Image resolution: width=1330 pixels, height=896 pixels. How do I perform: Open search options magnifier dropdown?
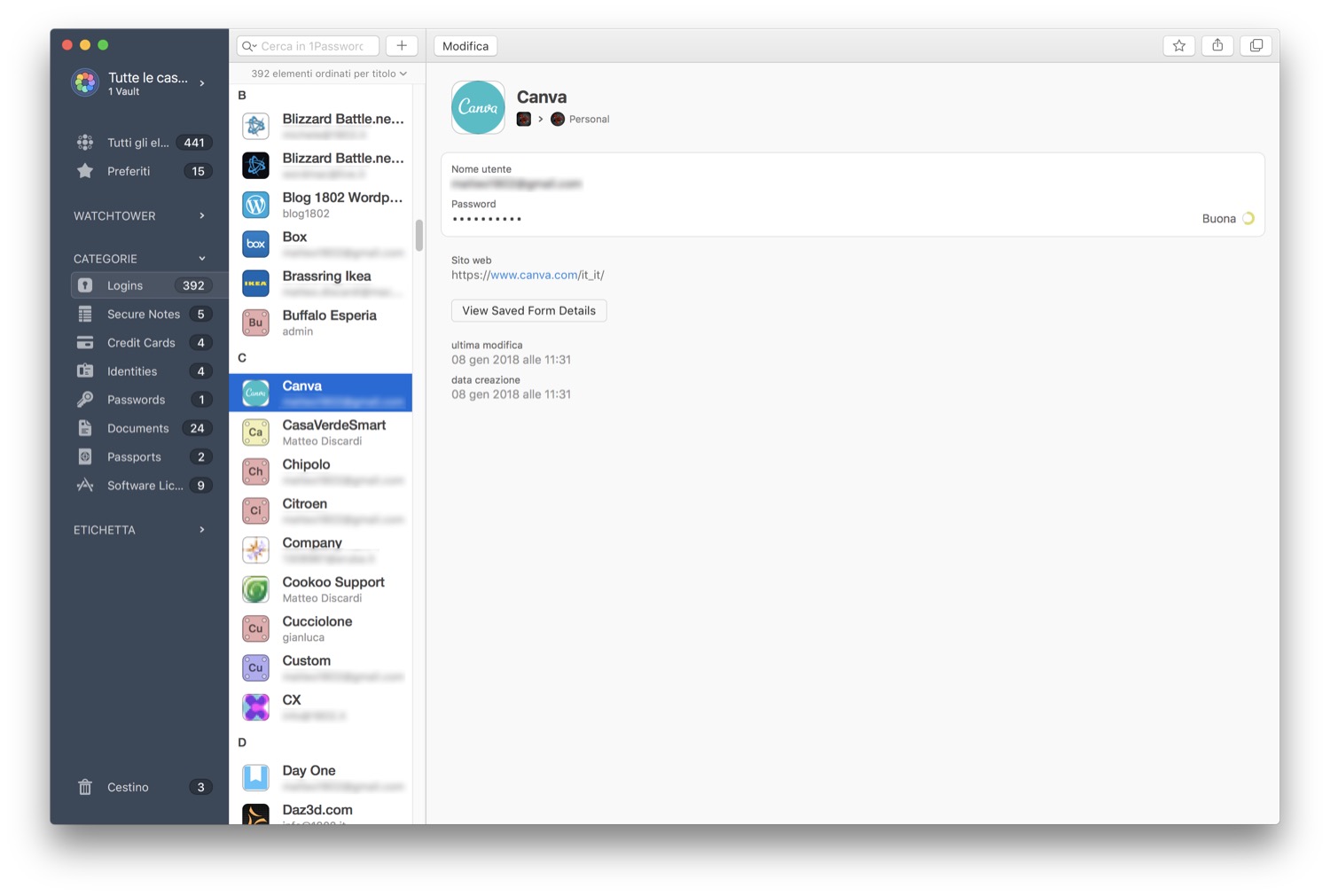(x=249, y=46)
